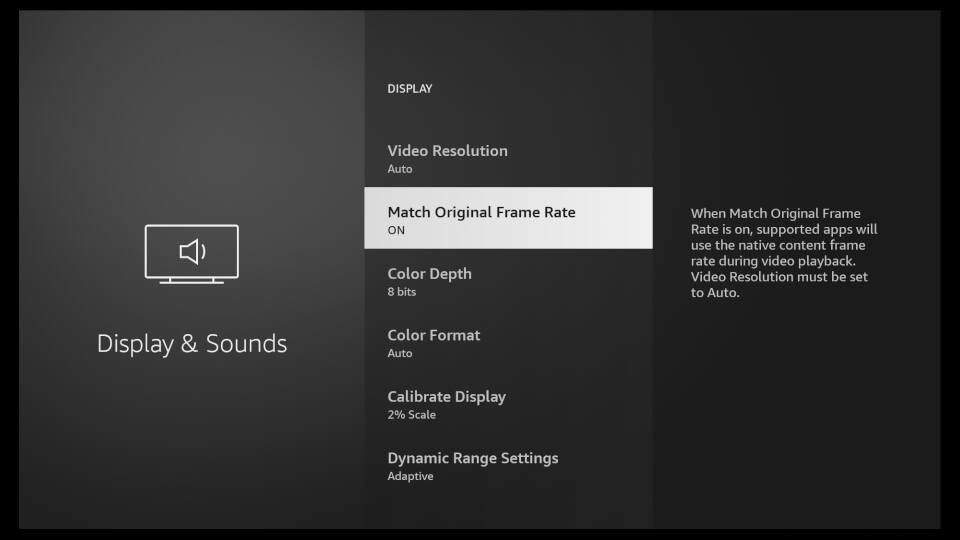The width and height of the screenshot is (960, 540).
Task: Select the Color Format option
Action: [508, 341]
